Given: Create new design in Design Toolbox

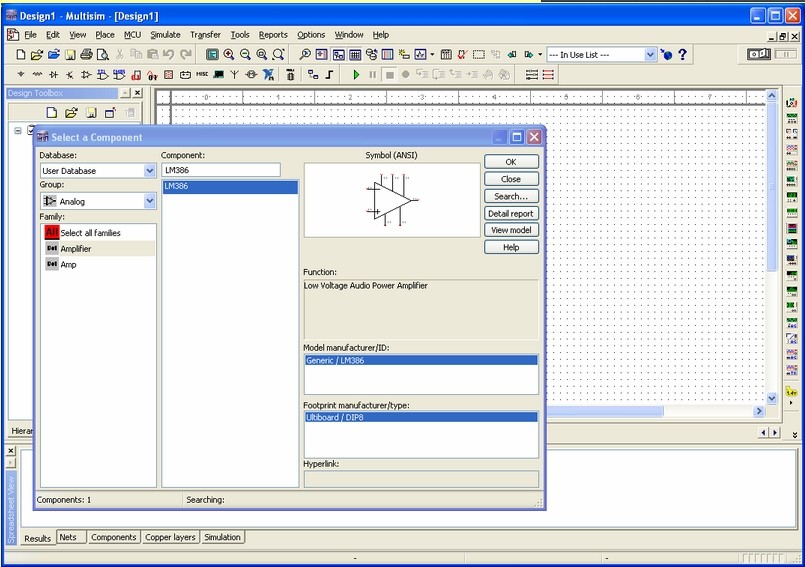Looking at the screenshot, I should pos(51,112).
